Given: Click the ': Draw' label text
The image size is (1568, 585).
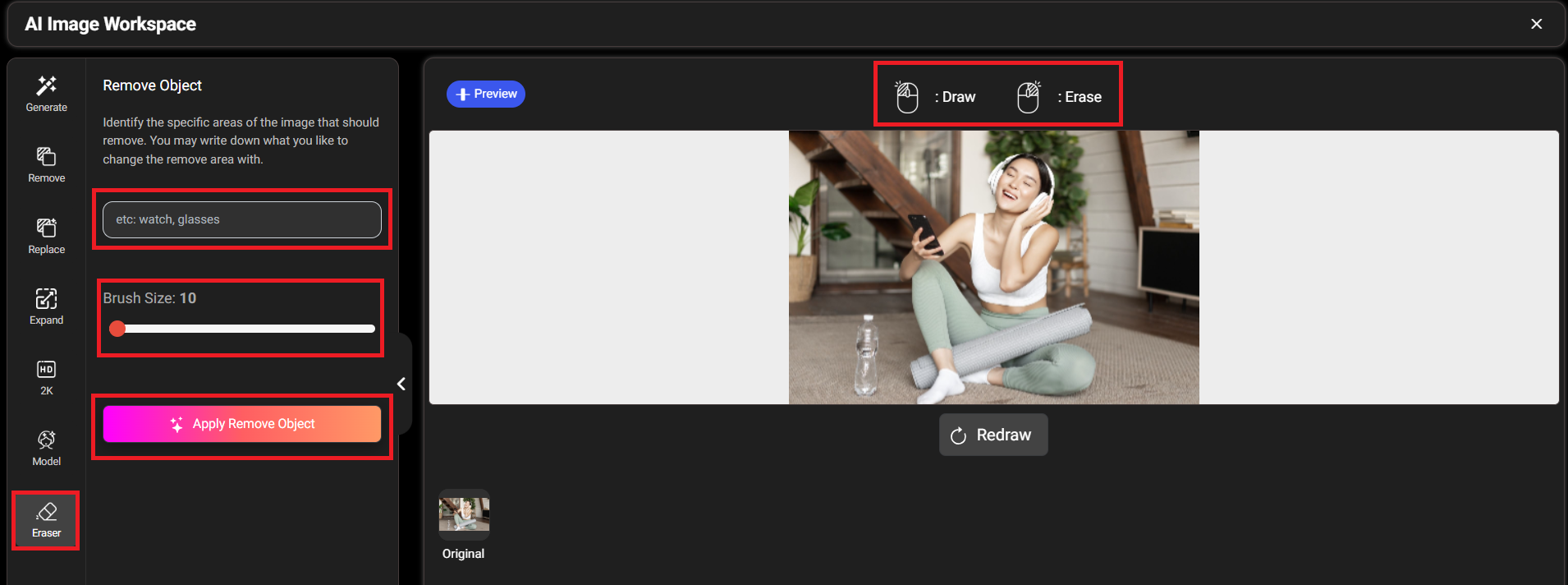Looking at the screenshot, I should pyautogui.click(x=955, y=97).
